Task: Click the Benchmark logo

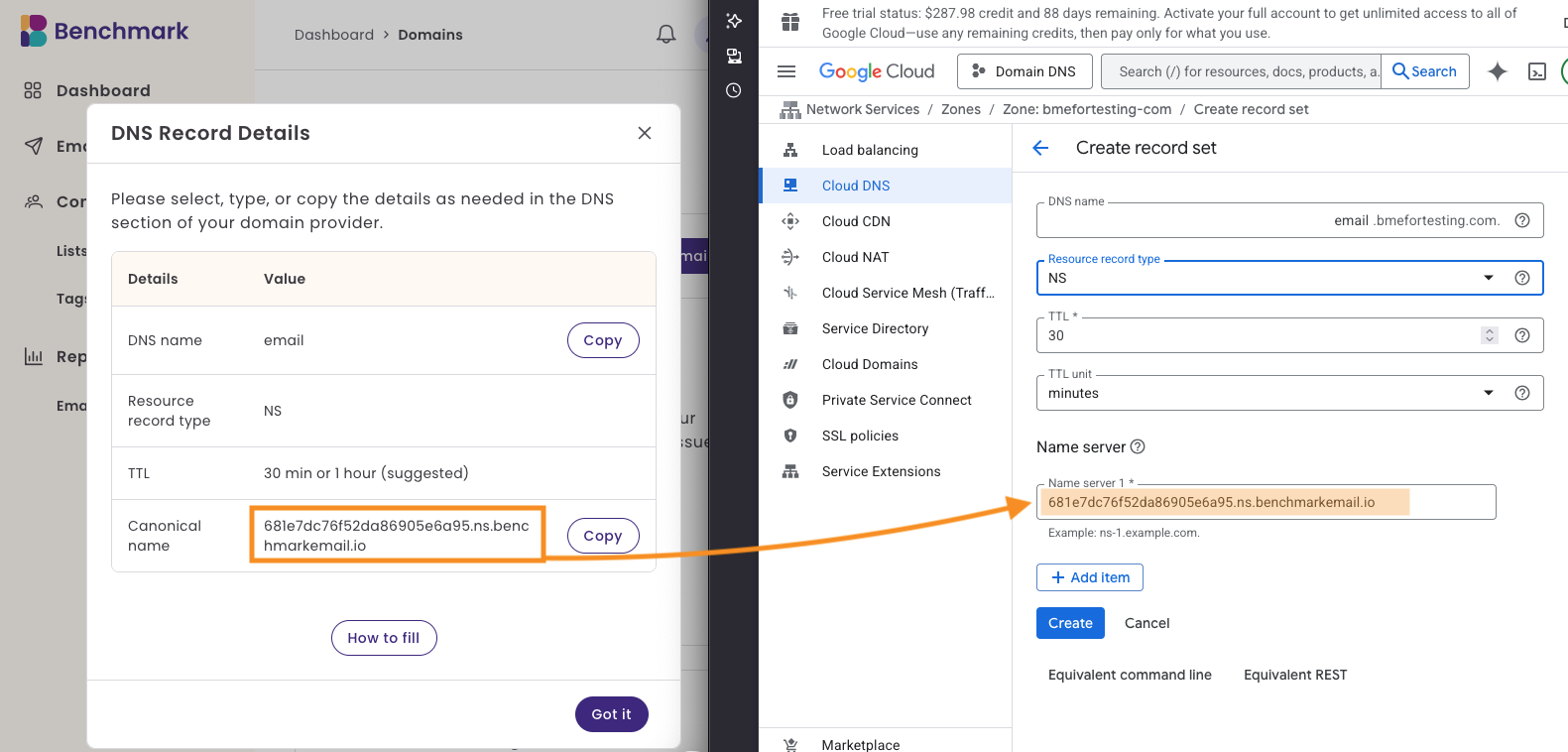Action: (x=105, y=31)
